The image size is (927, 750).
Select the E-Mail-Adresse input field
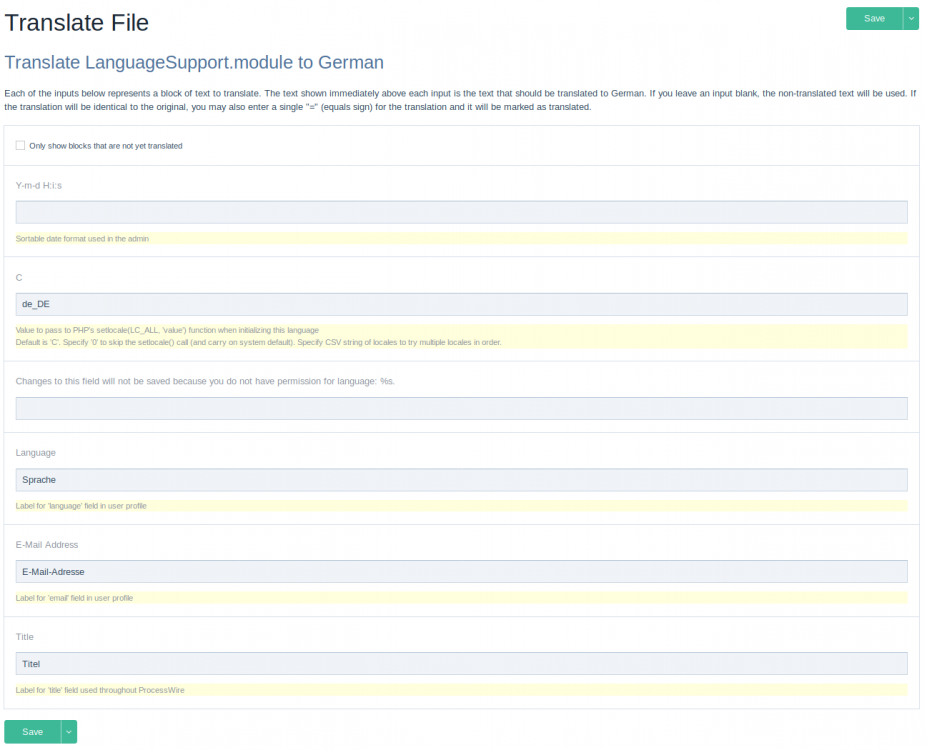[x=461, y=571]
